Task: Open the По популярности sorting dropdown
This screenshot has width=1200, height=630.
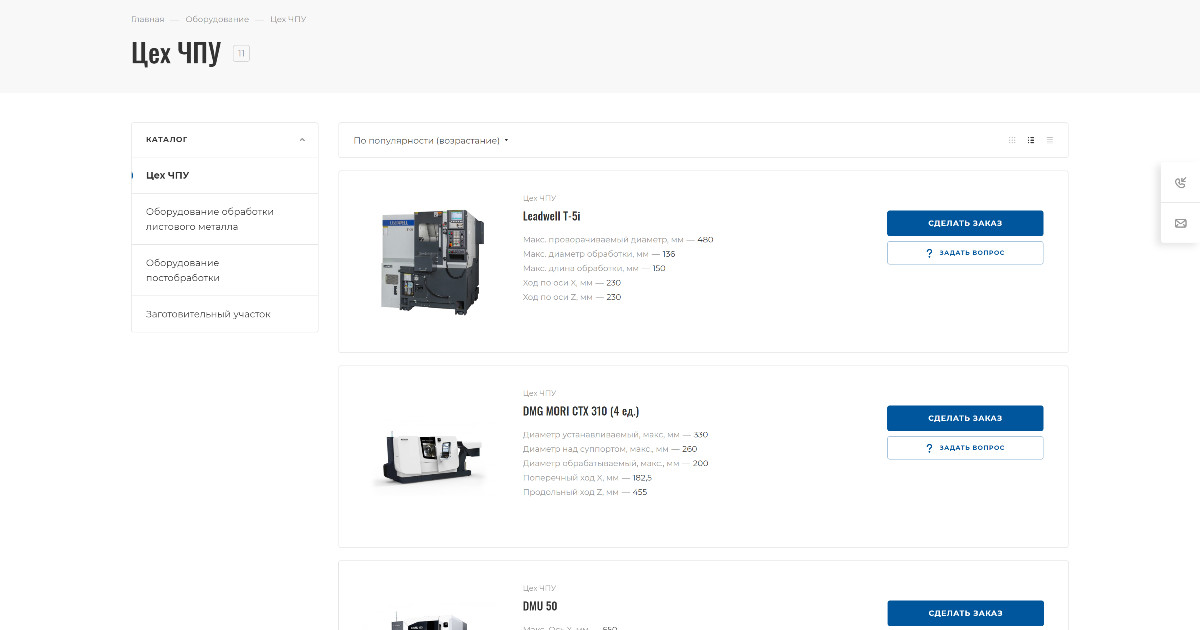Action: pos(431,141)
